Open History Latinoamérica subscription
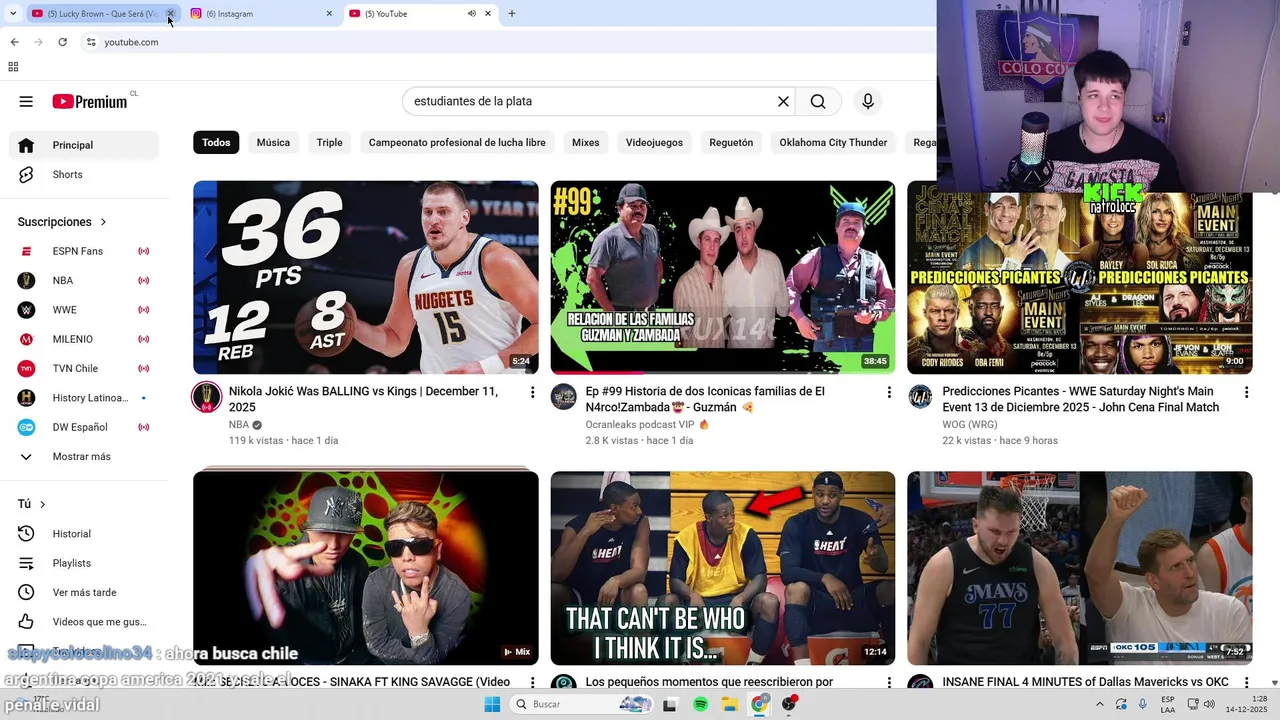Screen dimensions: 1280x720 click(x=84, y=398)
